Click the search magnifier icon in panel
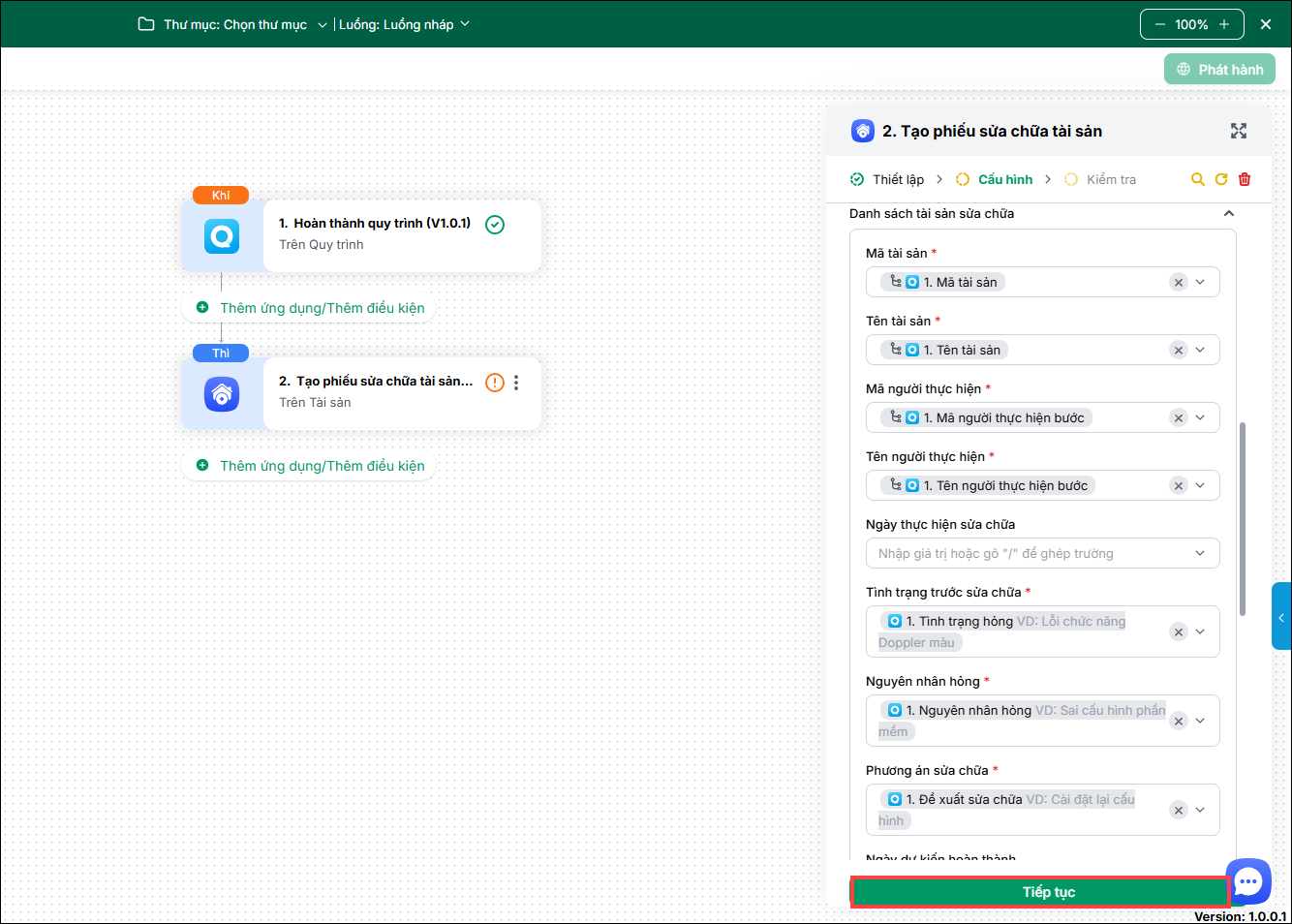The height and width of the screenshot is (924, 1292). pos(1198,179)
